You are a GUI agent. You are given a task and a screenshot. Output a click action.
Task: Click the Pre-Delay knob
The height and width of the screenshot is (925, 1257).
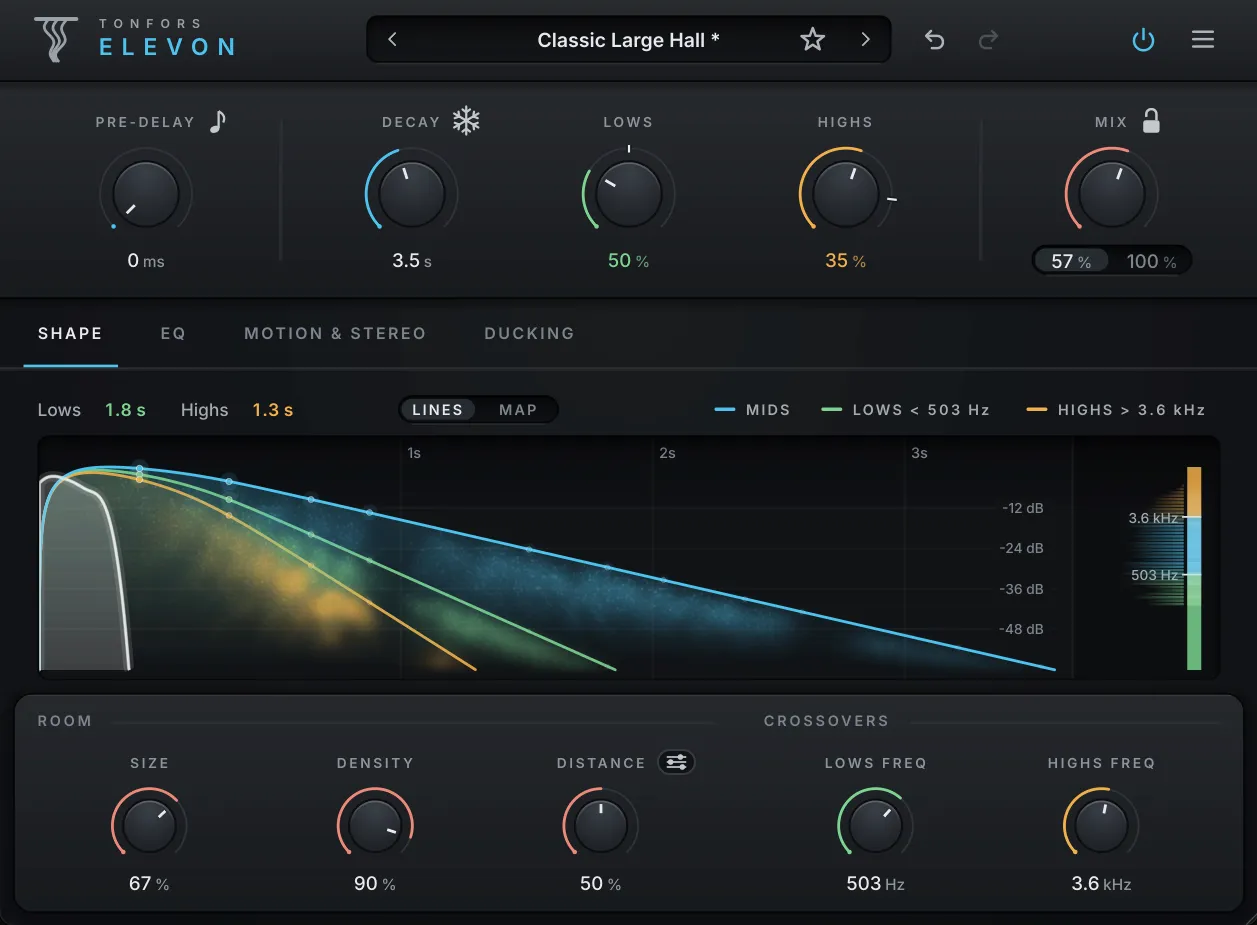click(x=145, y=194)
